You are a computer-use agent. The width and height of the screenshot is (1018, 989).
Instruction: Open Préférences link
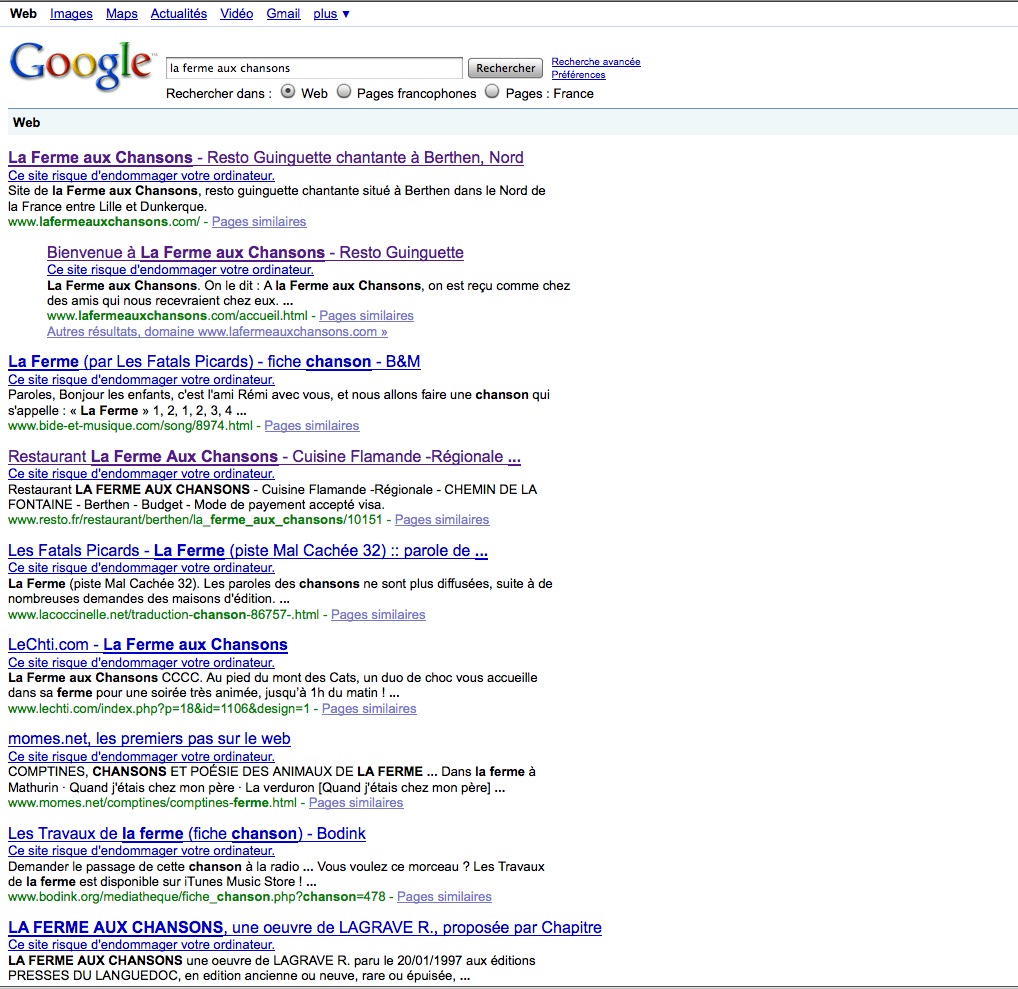[x=578, y=75]
